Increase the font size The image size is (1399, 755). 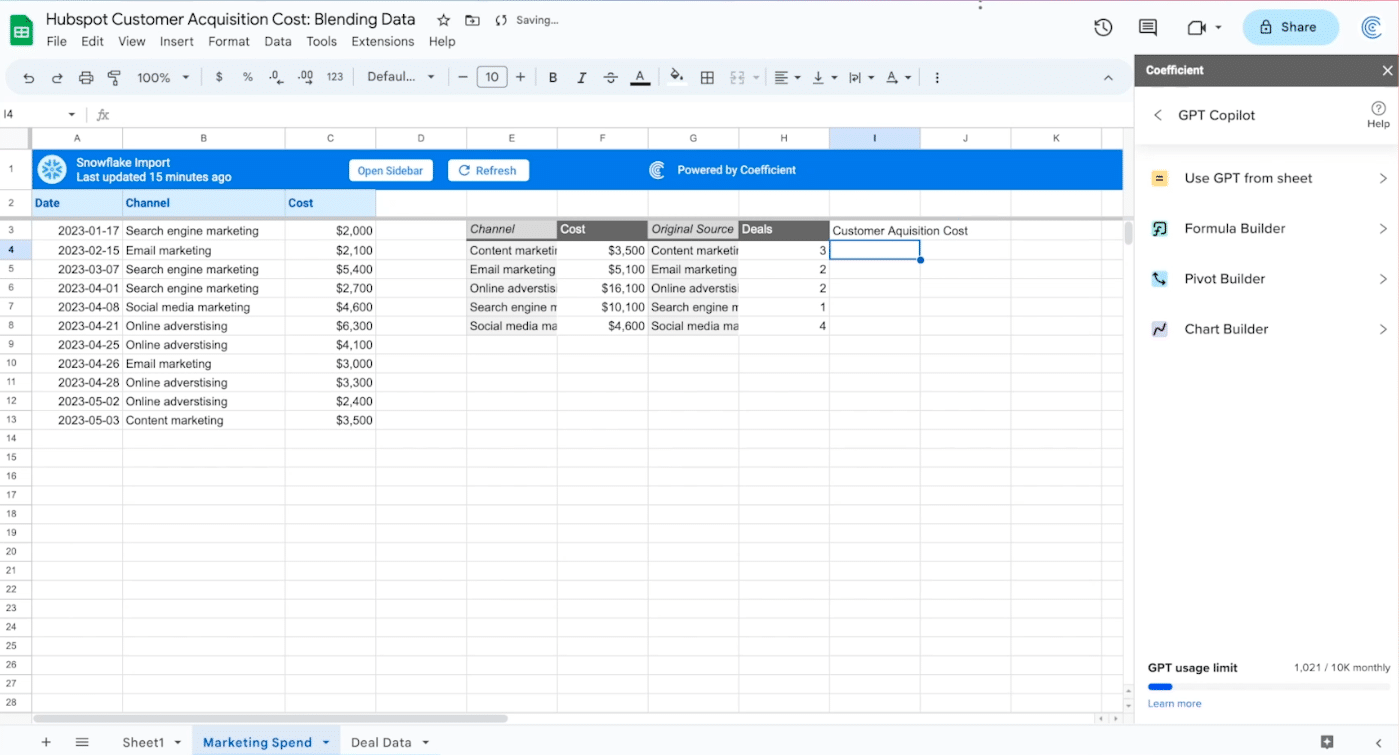pos(520,77)
